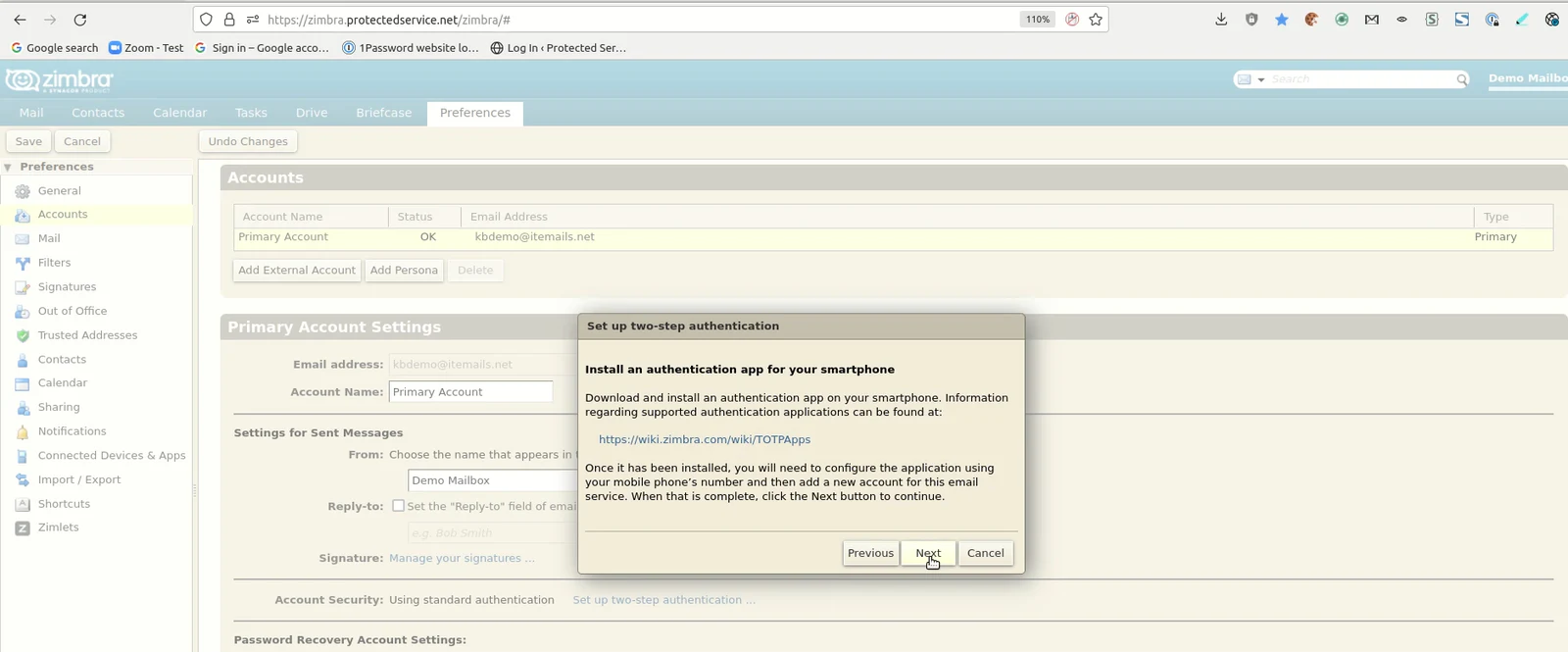
Task: Click Undo Changes button
Action: coord(248,141)
